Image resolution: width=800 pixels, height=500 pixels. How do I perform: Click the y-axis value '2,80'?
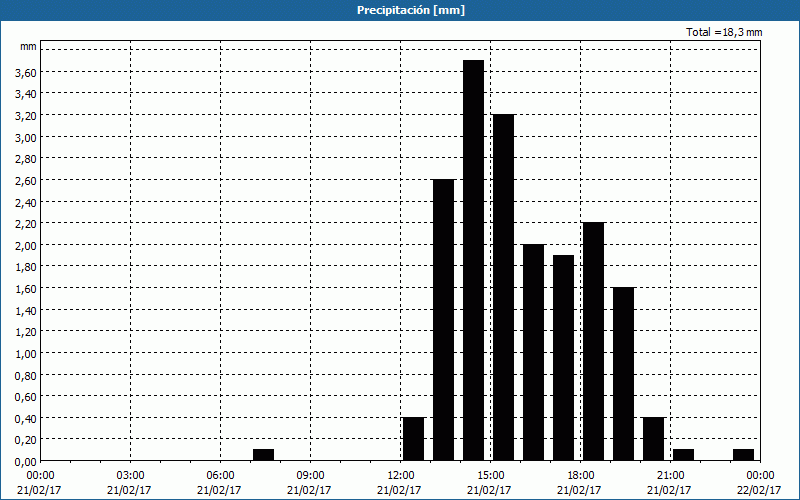(26, 159)
